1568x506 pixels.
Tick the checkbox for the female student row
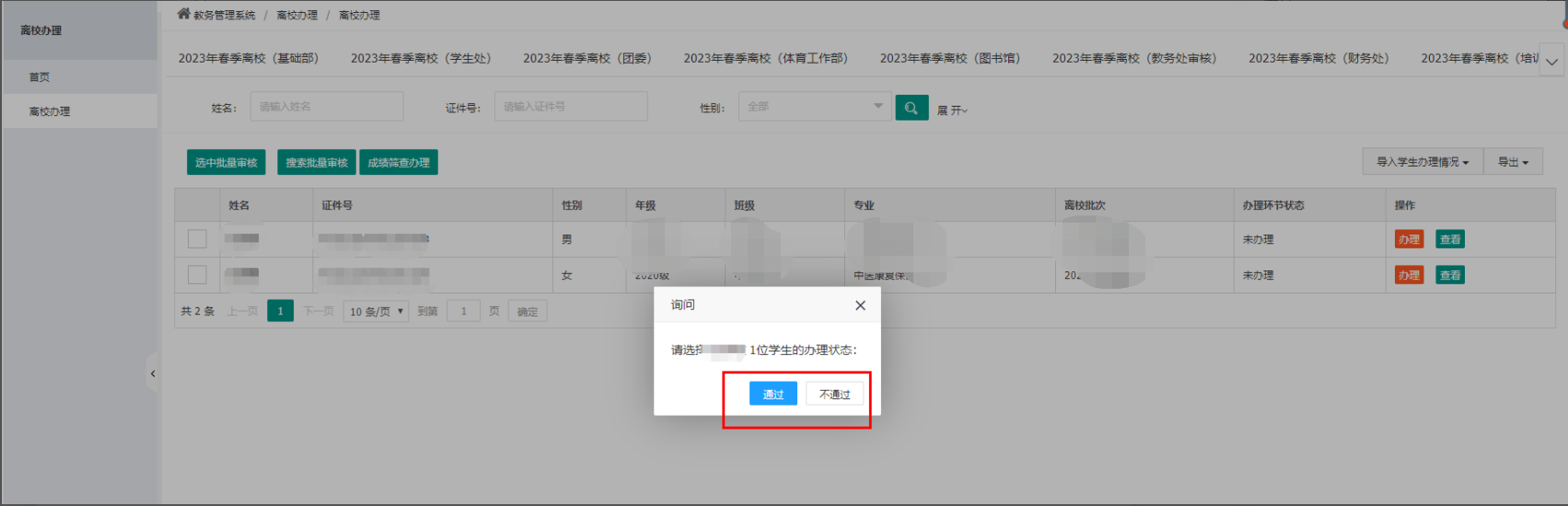tap(197, 275)
